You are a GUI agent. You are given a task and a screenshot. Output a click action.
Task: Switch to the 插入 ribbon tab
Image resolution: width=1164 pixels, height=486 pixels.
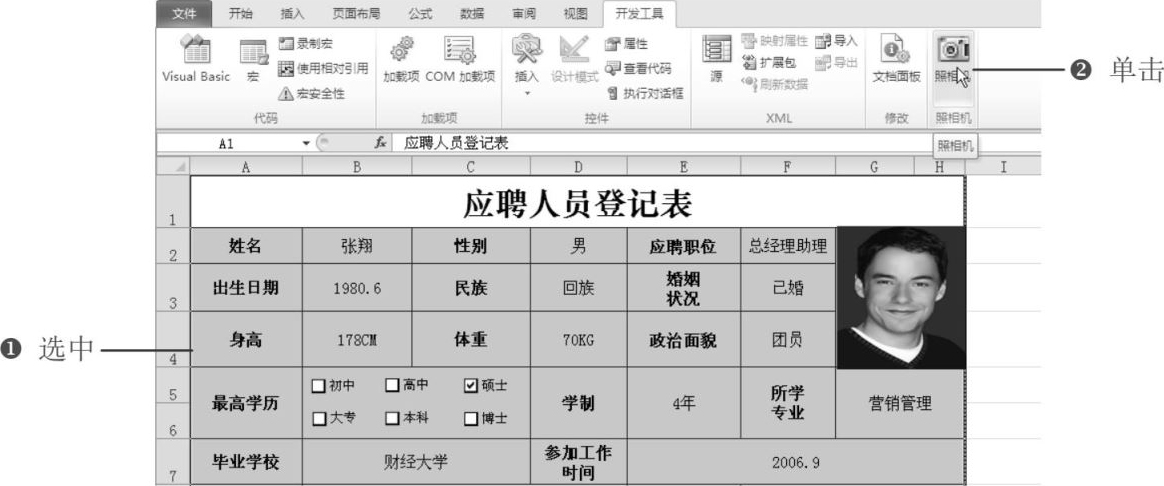pos(292,13)
